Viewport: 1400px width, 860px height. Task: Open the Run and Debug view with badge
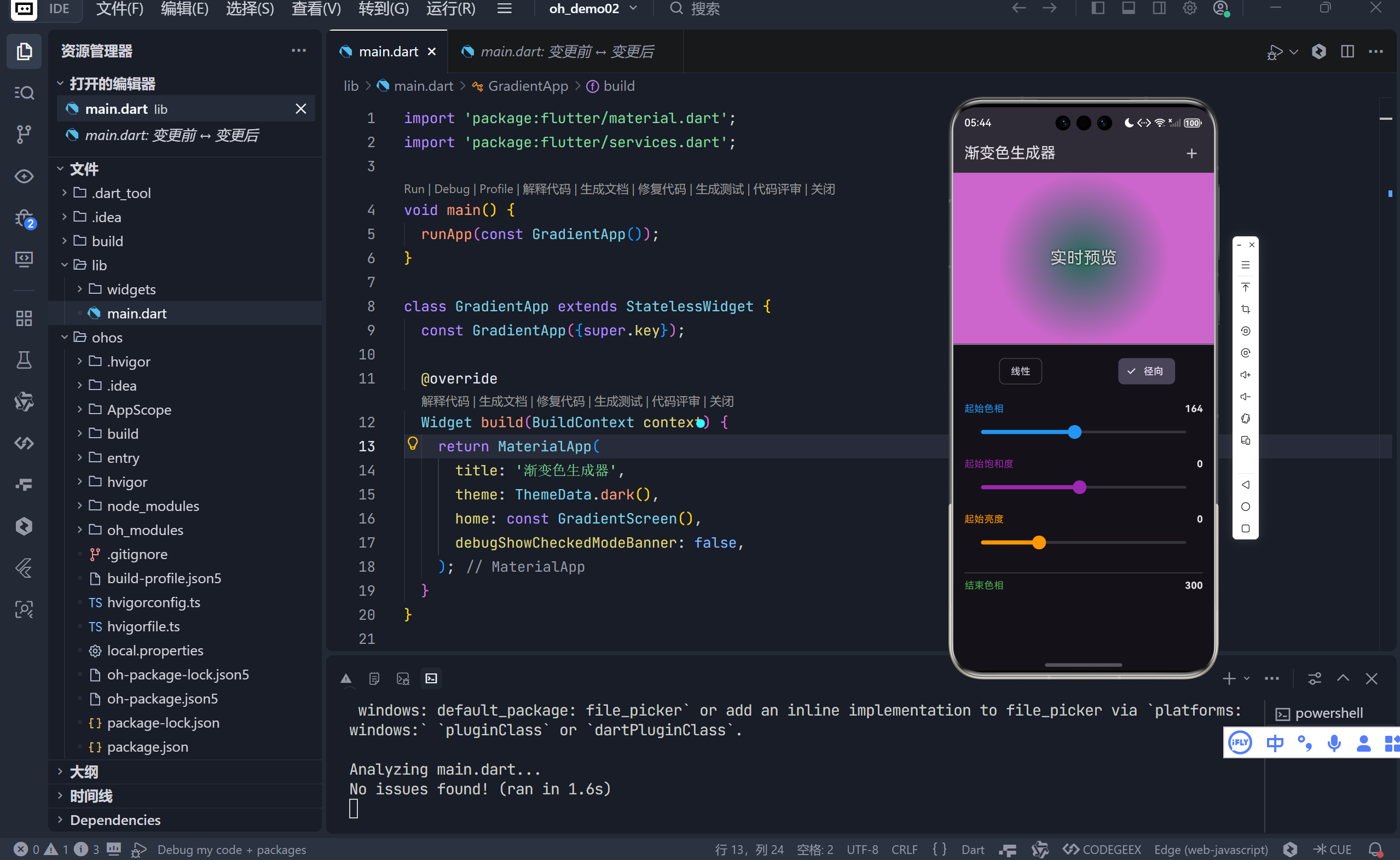[24, 218]
